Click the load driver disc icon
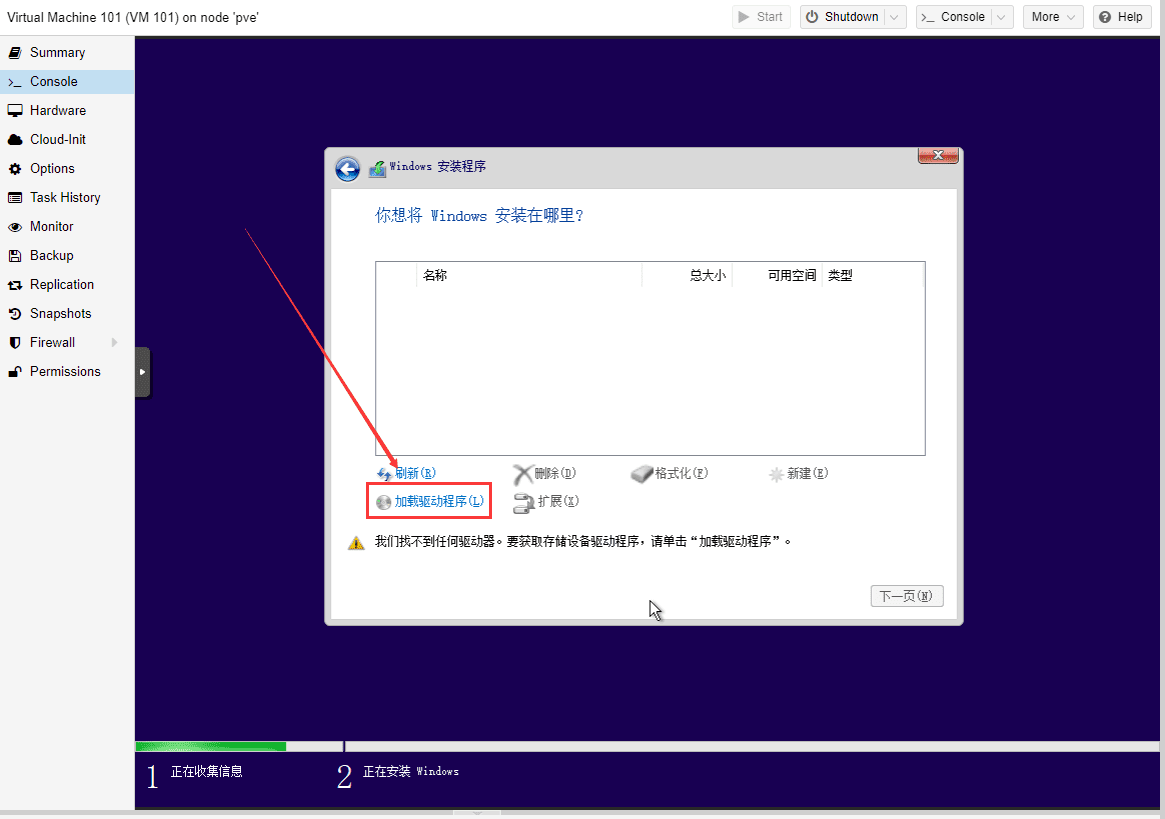 383,502
